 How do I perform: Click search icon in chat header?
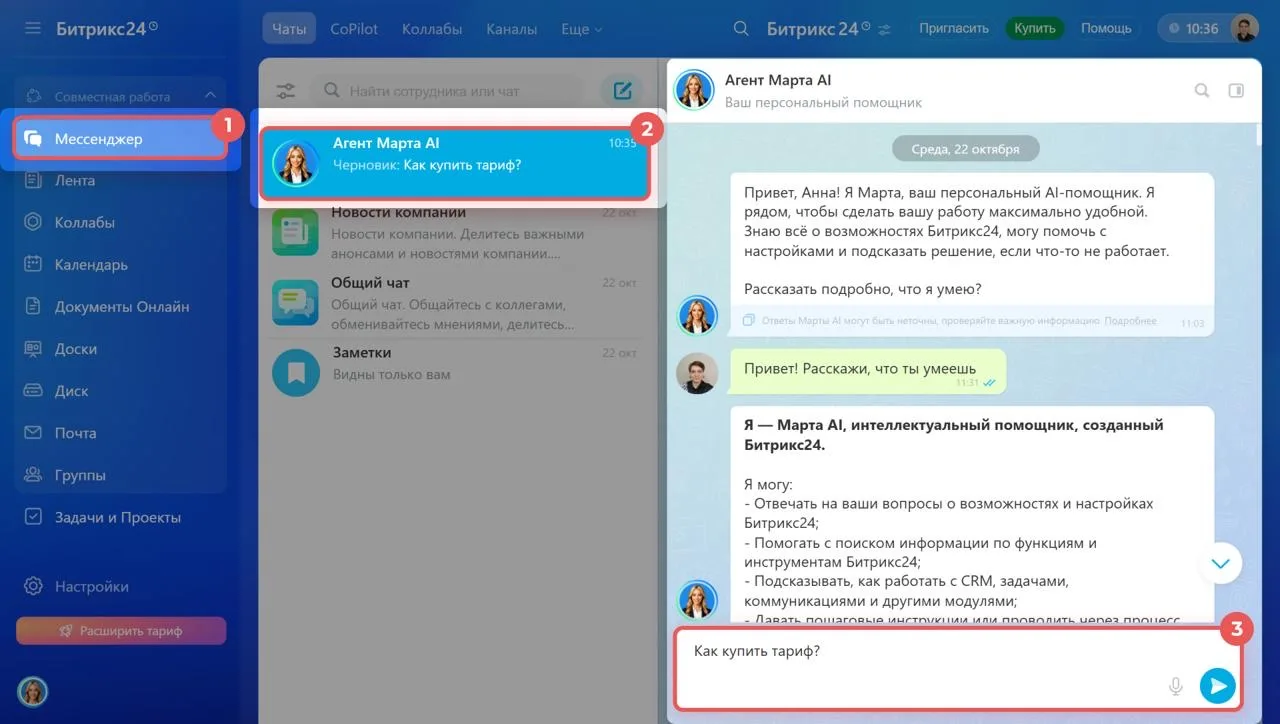(1202, 91)
